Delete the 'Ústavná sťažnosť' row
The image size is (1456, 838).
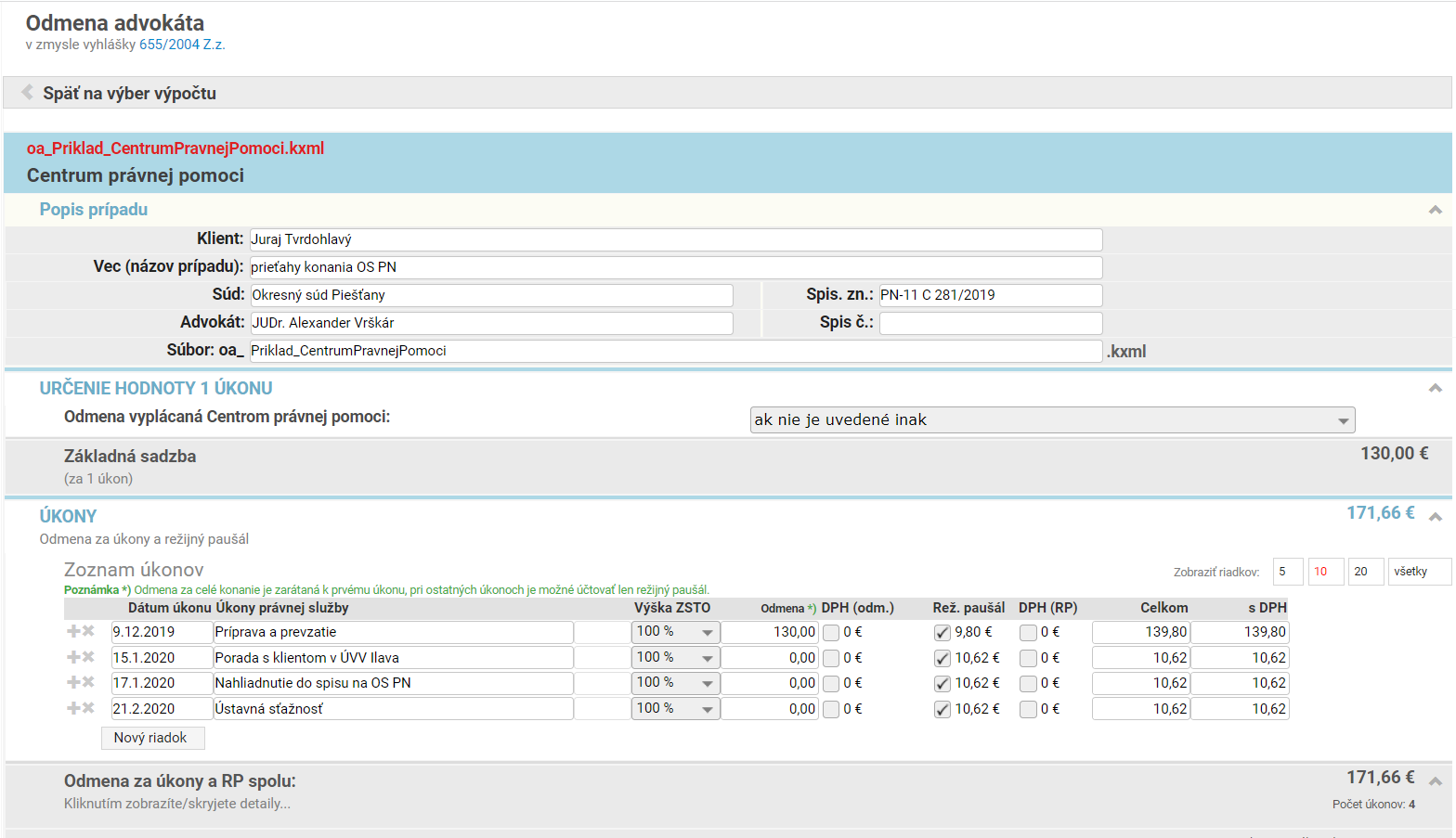[89, 709]
